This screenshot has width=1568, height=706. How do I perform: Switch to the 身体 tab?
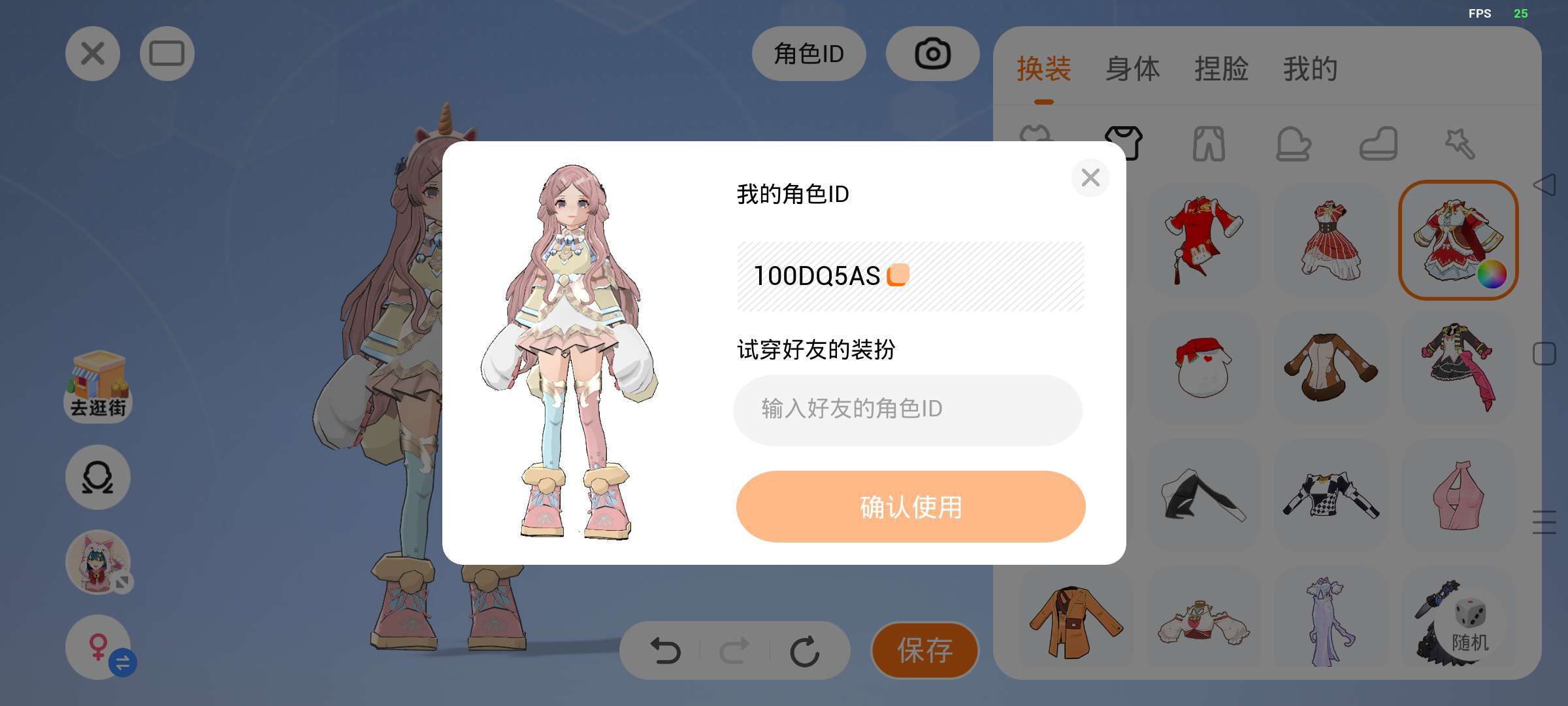(1132, 69)
